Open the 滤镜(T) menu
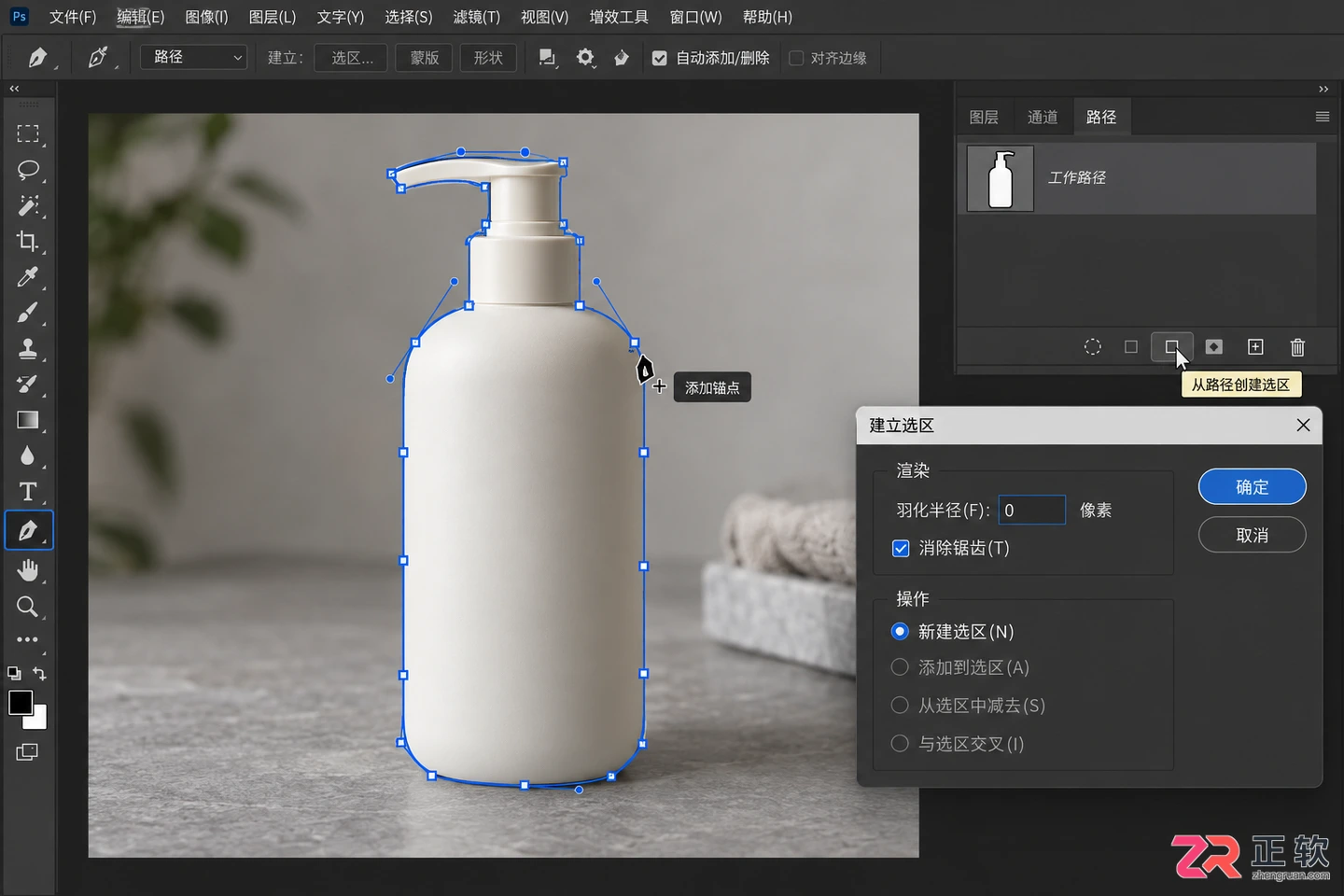Viewport: 1344px width, 896px height. (x=477, y=17)
